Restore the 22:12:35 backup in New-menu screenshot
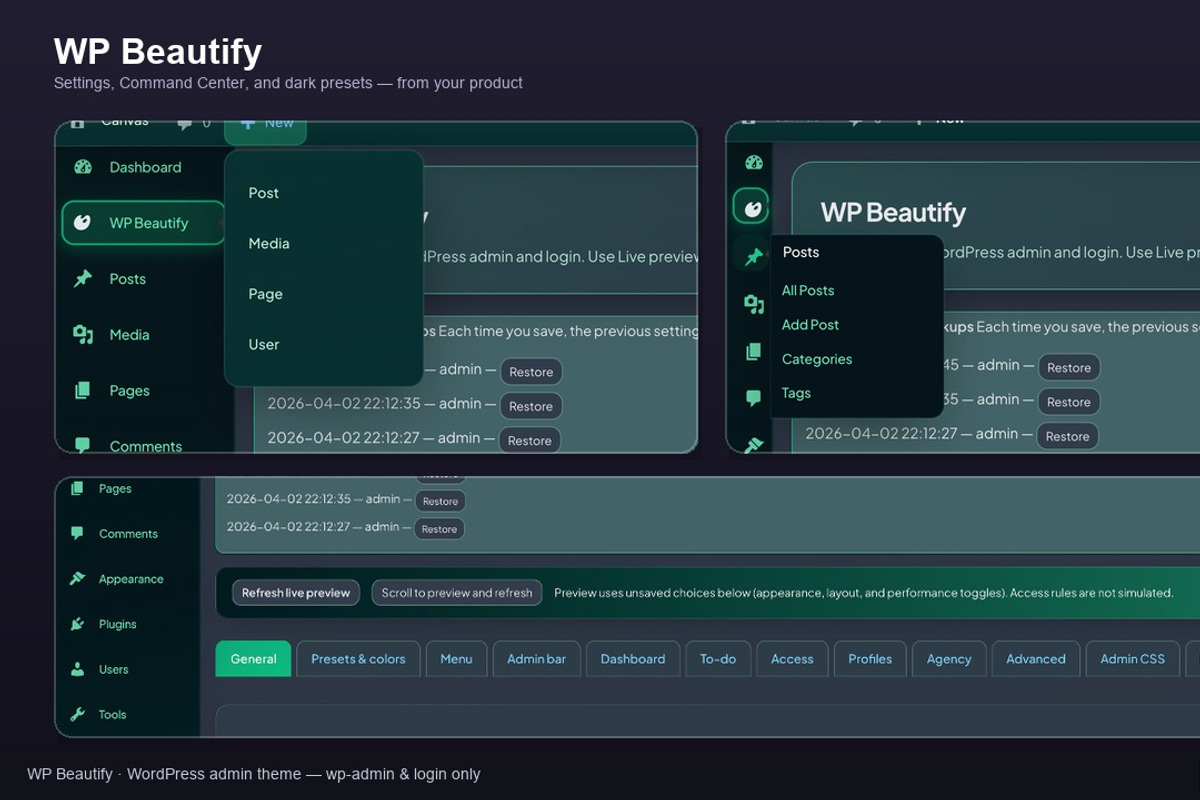Image resolution: width=1200 pixels, height=800 pixels. click(x=531, y=406)
